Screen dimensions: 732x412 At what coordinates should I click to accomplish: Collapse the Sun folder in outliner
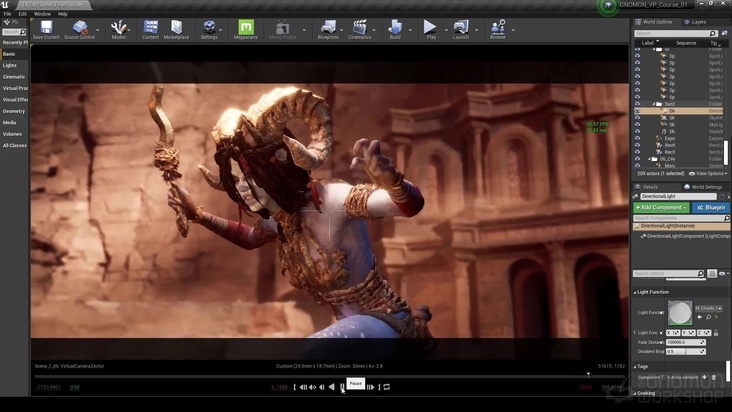coord(654,104)
